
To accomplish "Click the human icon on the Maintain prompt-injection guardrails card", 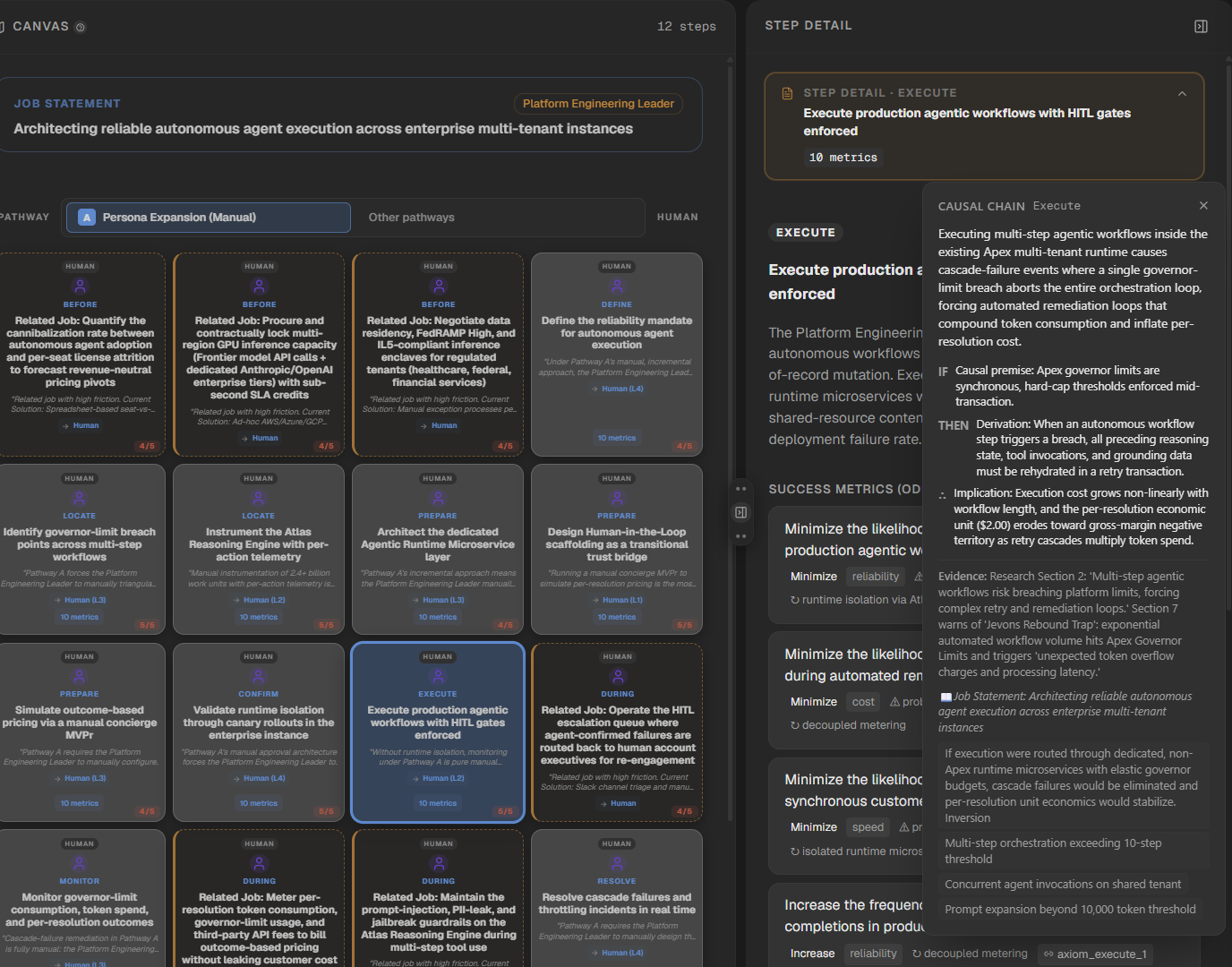I will pyautogui.click(x=438, y=864).
